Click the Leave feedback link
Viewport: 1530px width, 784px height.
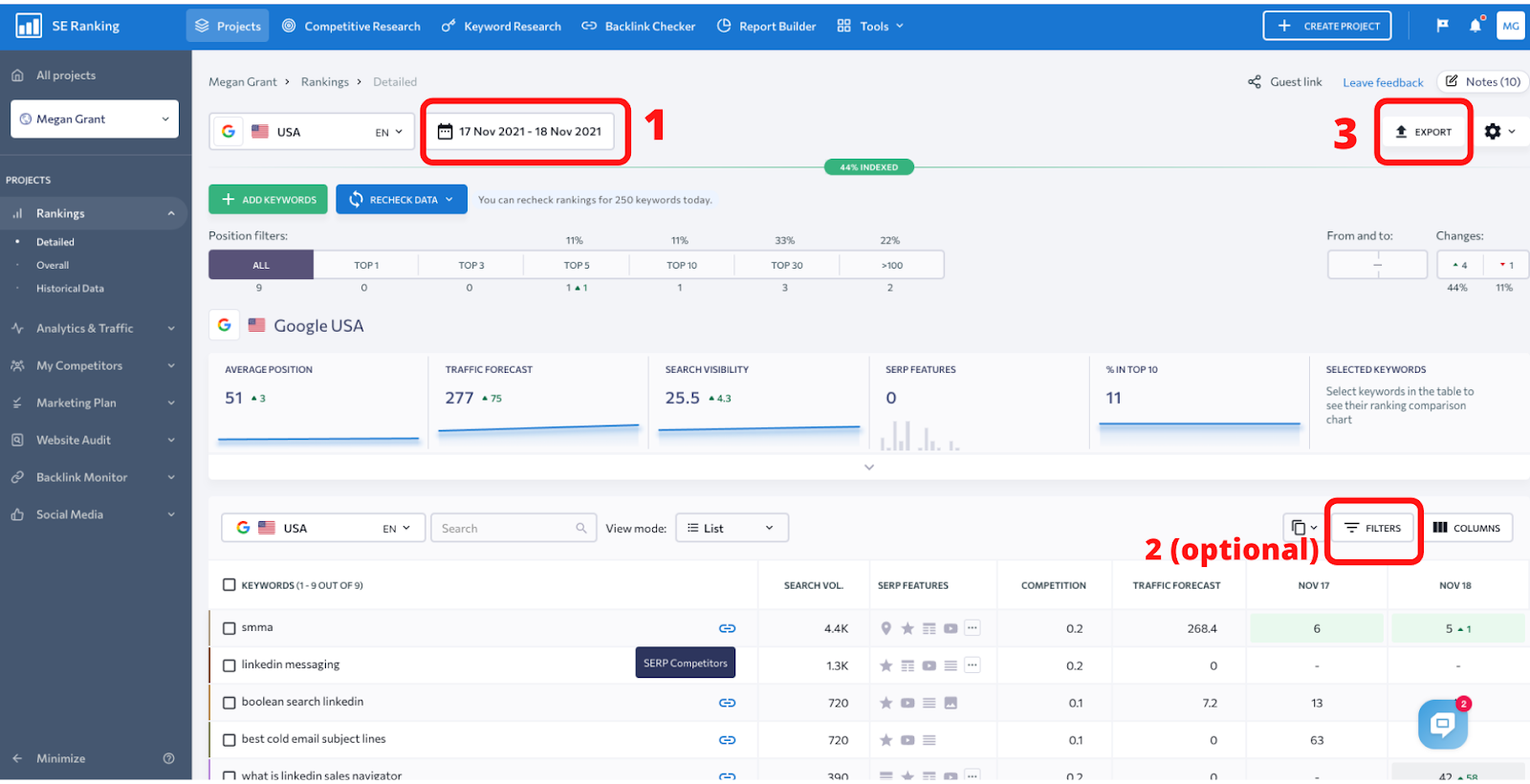tap(1383, 82)
